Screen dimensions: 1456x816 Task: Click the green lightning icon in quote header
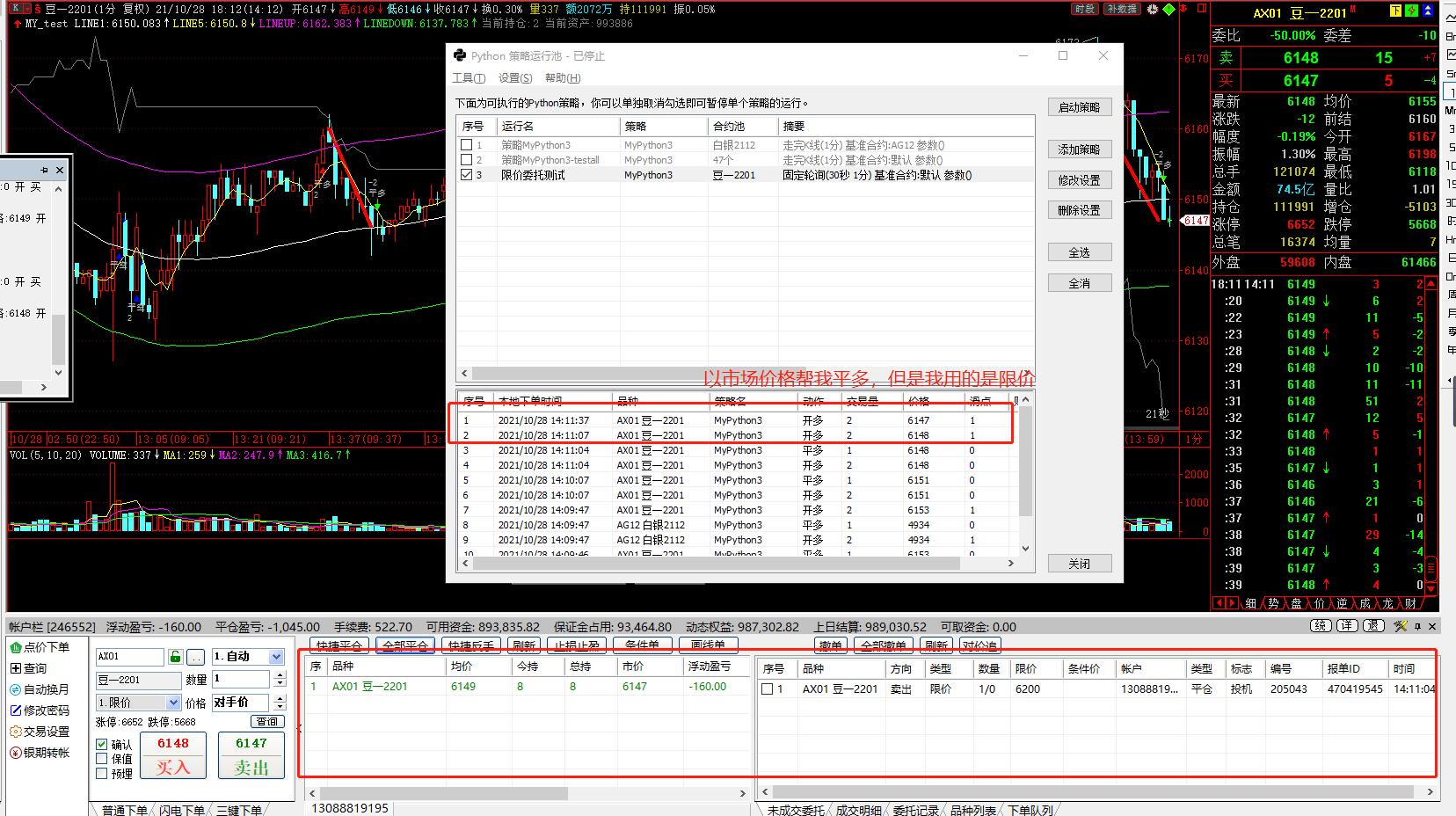click(1411, 11)
